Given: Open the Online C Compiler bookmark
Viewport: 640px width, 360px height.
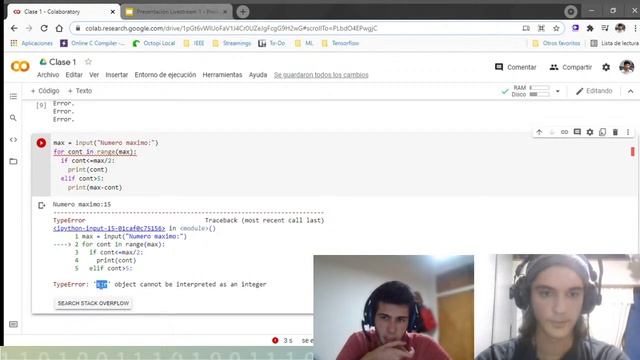Looking at the screenshot, I should [x=93, y=43].
